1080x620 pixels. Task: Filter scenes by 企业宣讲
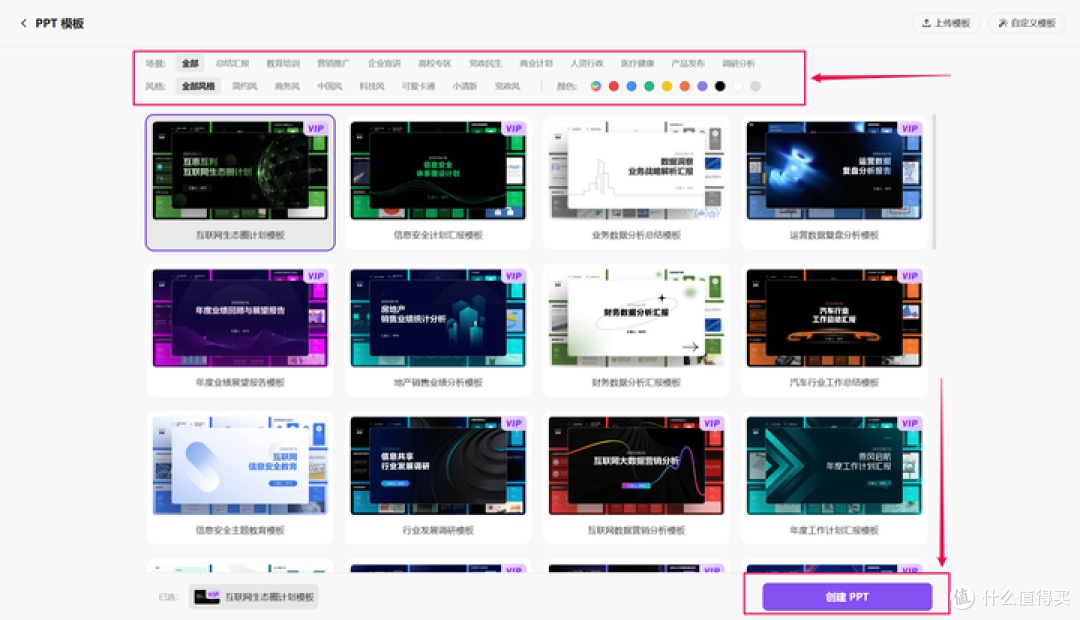point(384,63)
